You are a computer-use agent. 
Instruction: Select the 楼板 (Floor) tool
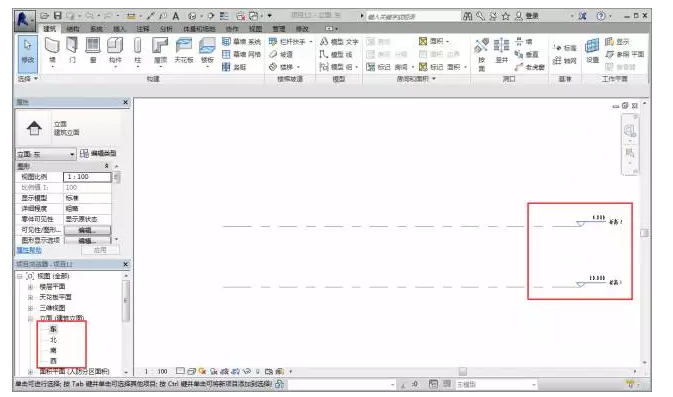207,51
